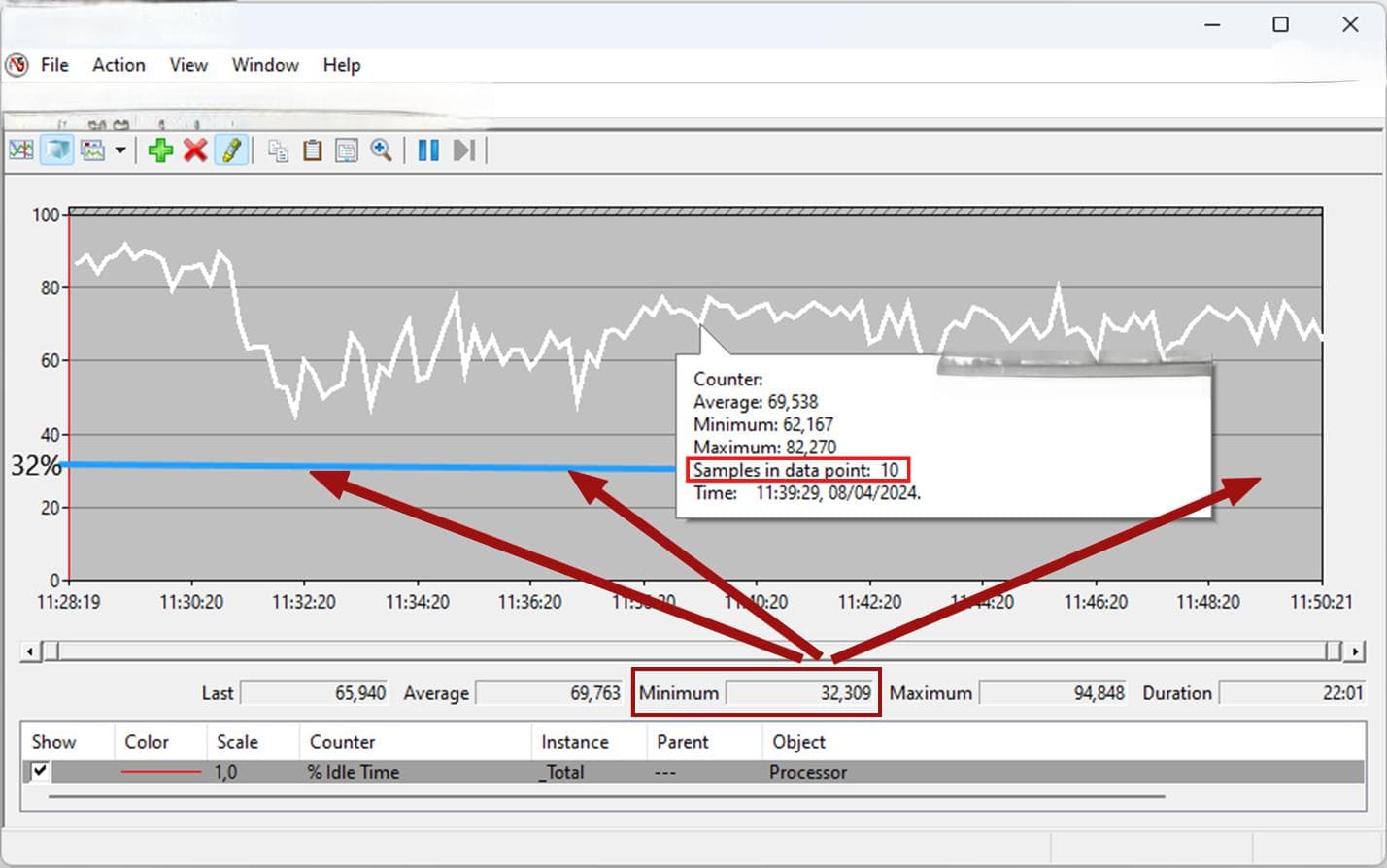This screenshot has width=1387, height=868.
Task: Click Copy Properties icon
Action: click(x=279, y=150)
